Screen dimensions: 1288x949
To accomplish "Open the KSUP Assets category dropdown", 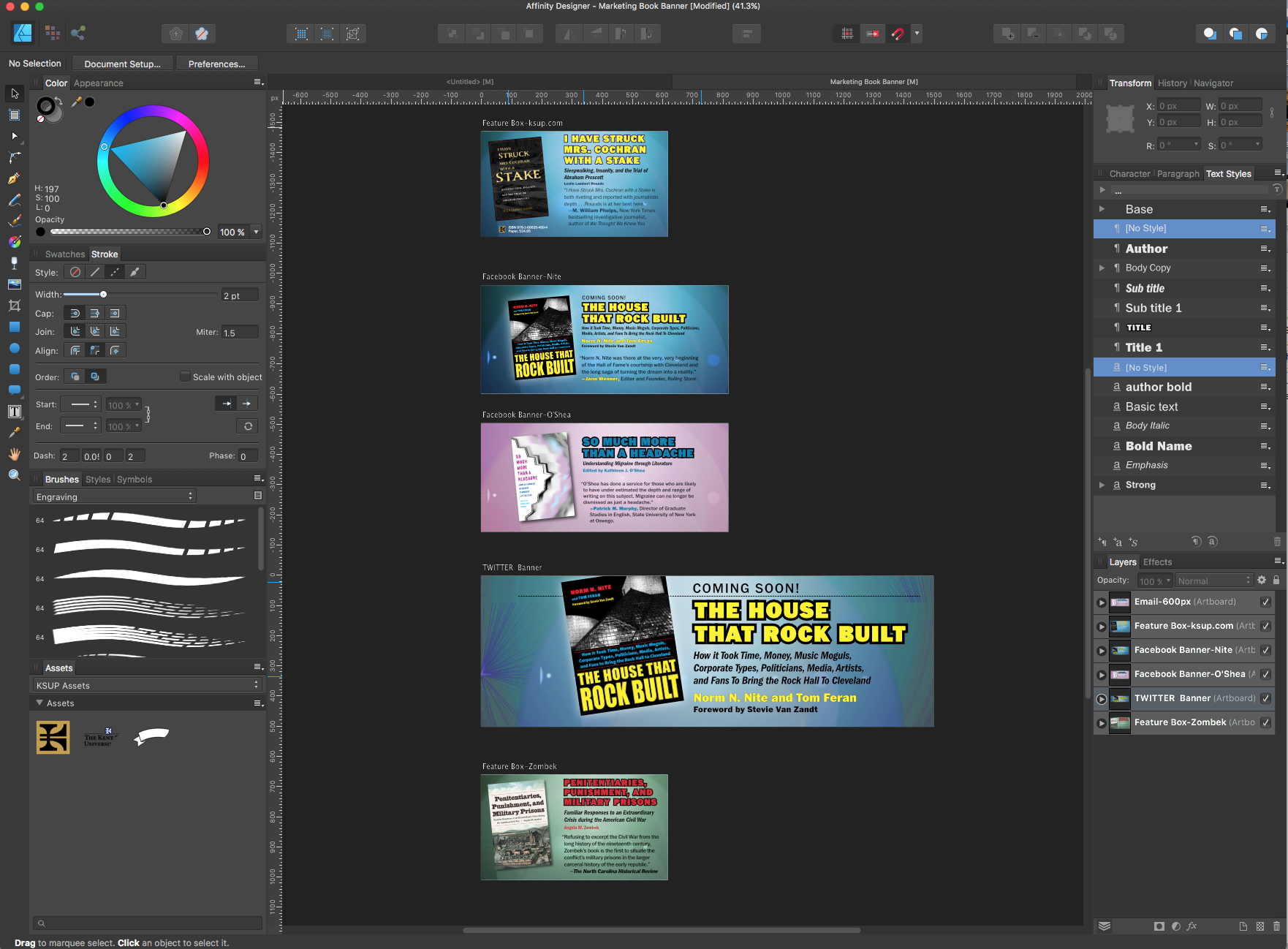I will (x=148, y=685).
